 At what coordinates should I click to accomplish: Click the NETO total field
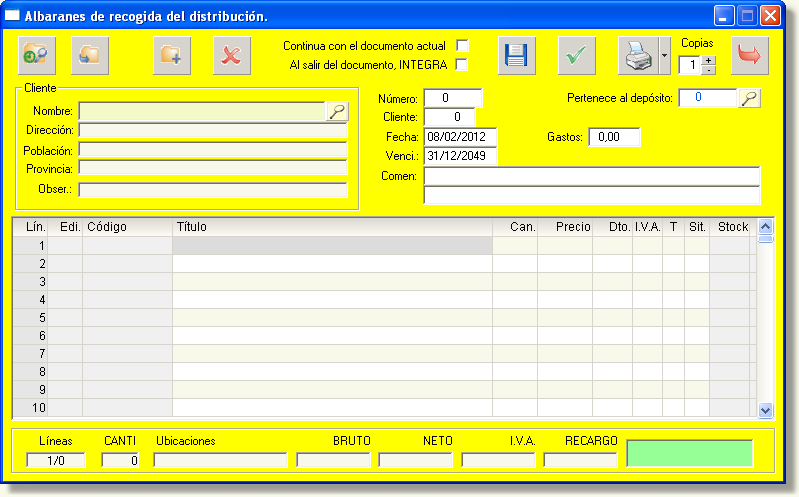(416, 460)
